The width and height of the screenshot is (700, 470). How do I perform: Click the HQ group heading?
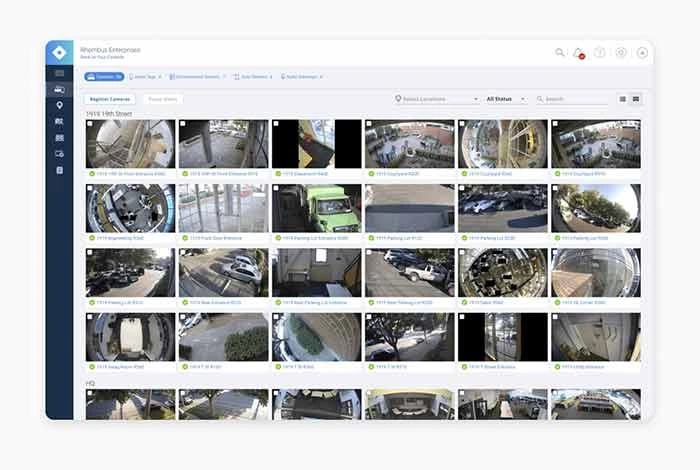click(x=90, y=383)
